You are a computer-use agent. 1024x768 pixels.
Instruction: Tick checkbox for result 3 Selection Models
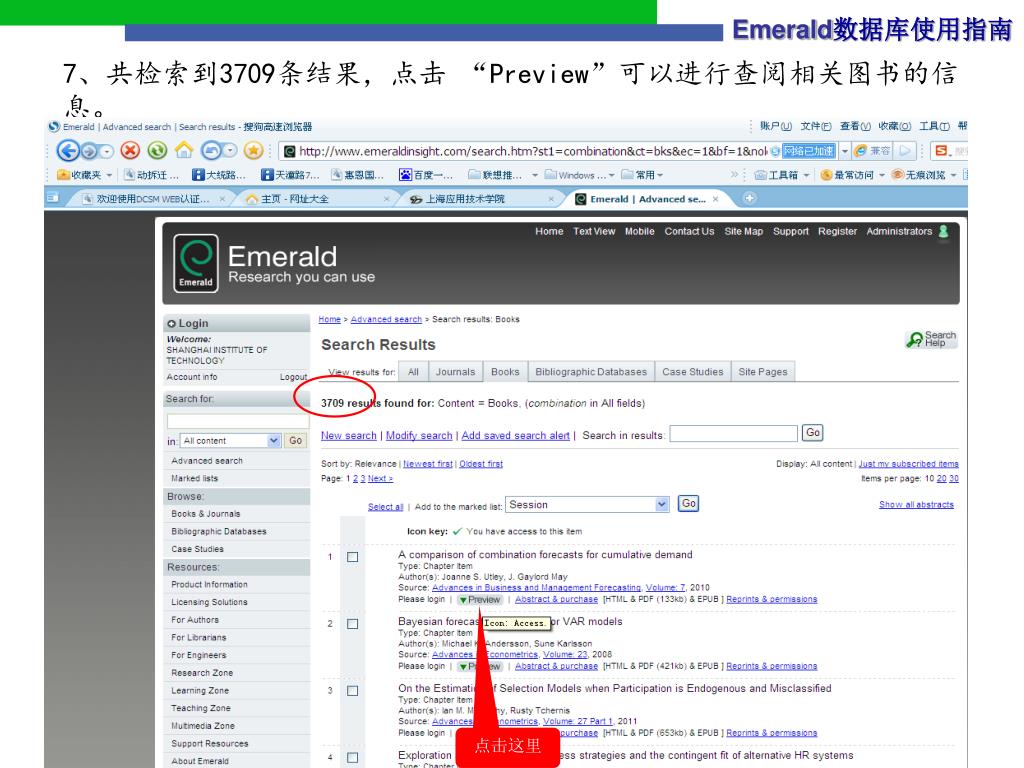353,691
